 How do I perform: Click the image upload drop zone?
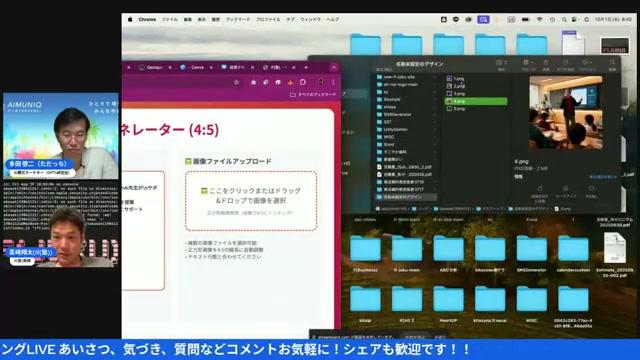click(251, 201)
